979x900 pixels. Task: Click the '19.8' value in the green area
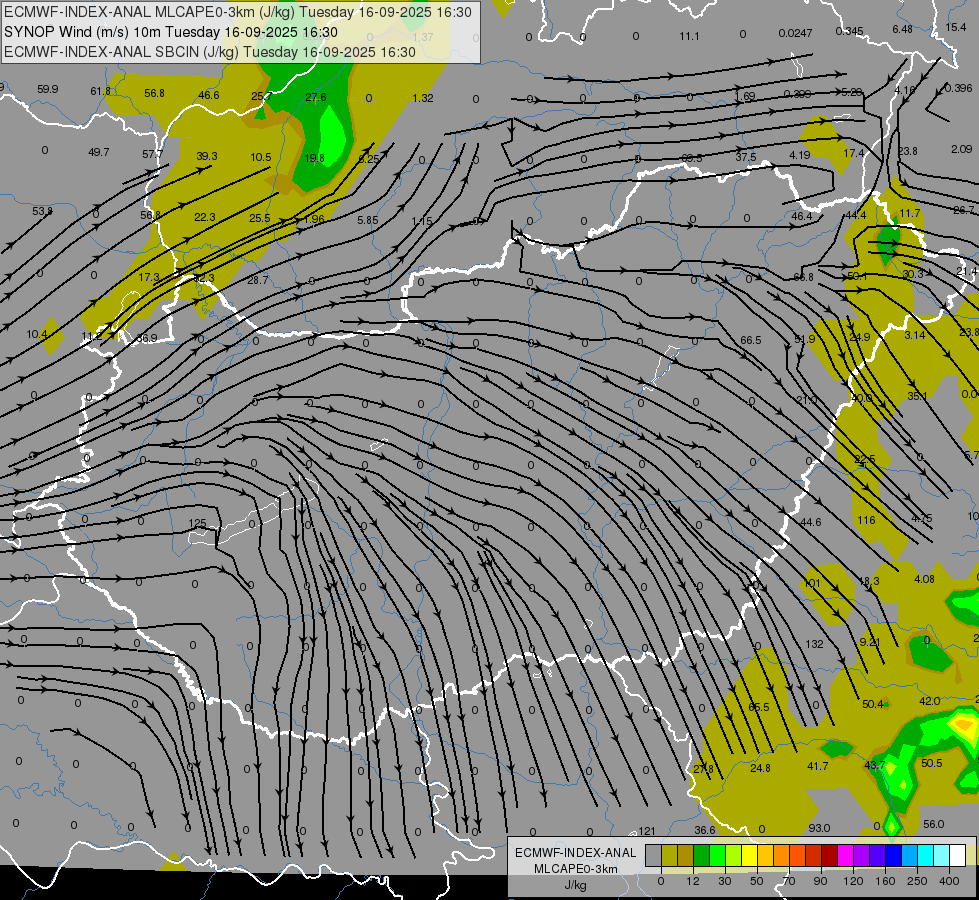coord(314,158)
